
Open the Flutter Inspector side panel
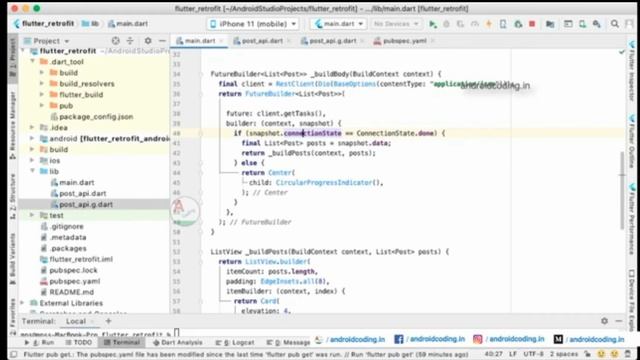pyautogui.click(x=631, y=71)
